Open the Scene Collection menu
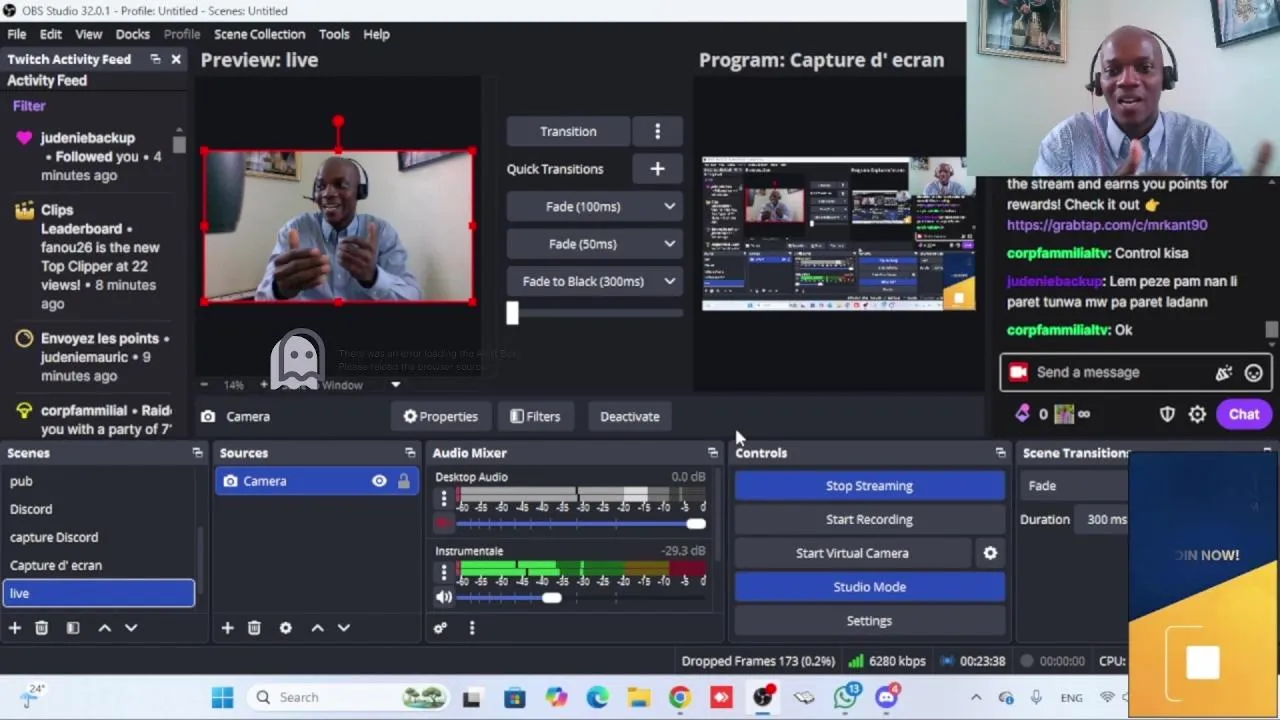This screenshot has width=1280, height=720. click(259, 34)
